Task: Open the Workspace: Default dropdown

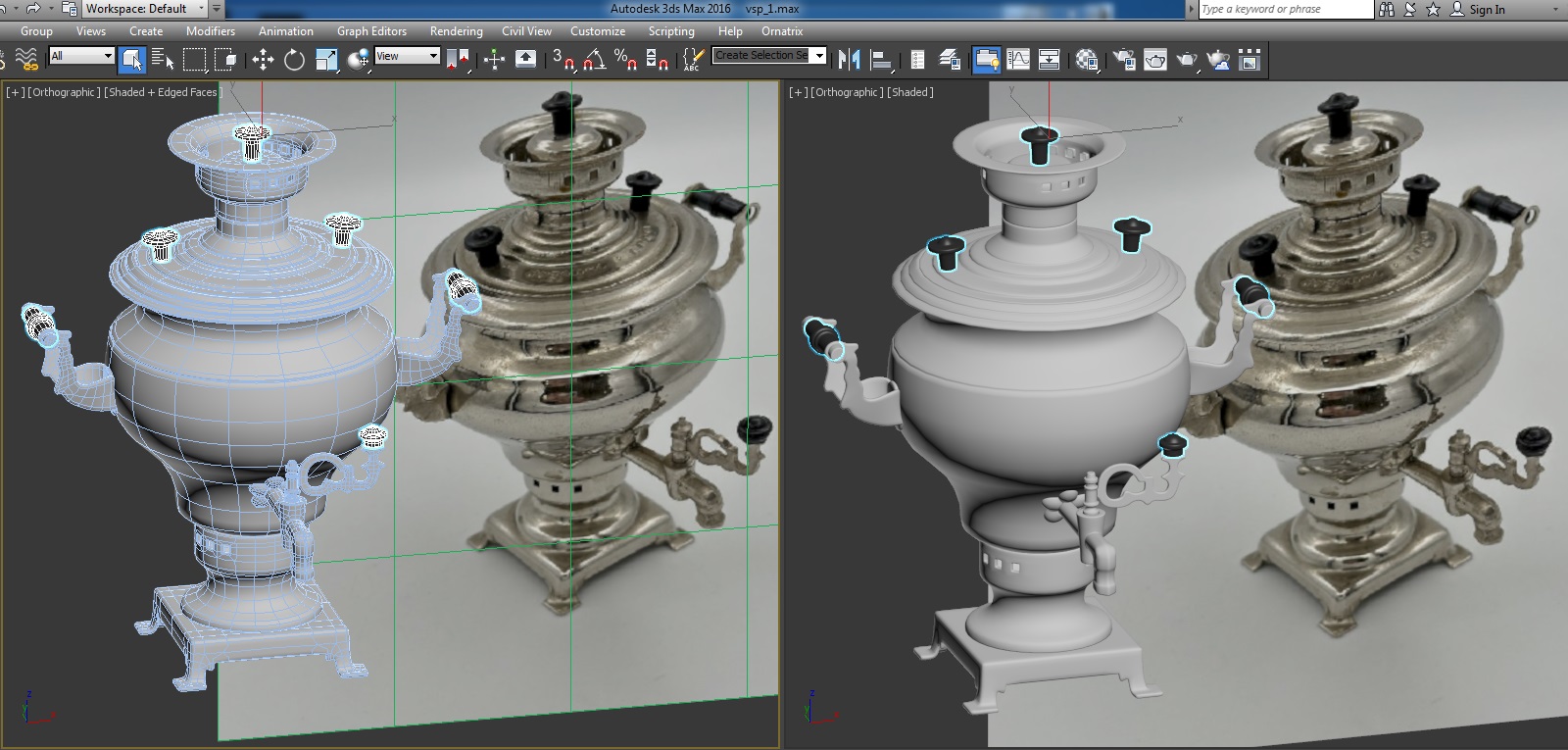Action: [143, 9]
